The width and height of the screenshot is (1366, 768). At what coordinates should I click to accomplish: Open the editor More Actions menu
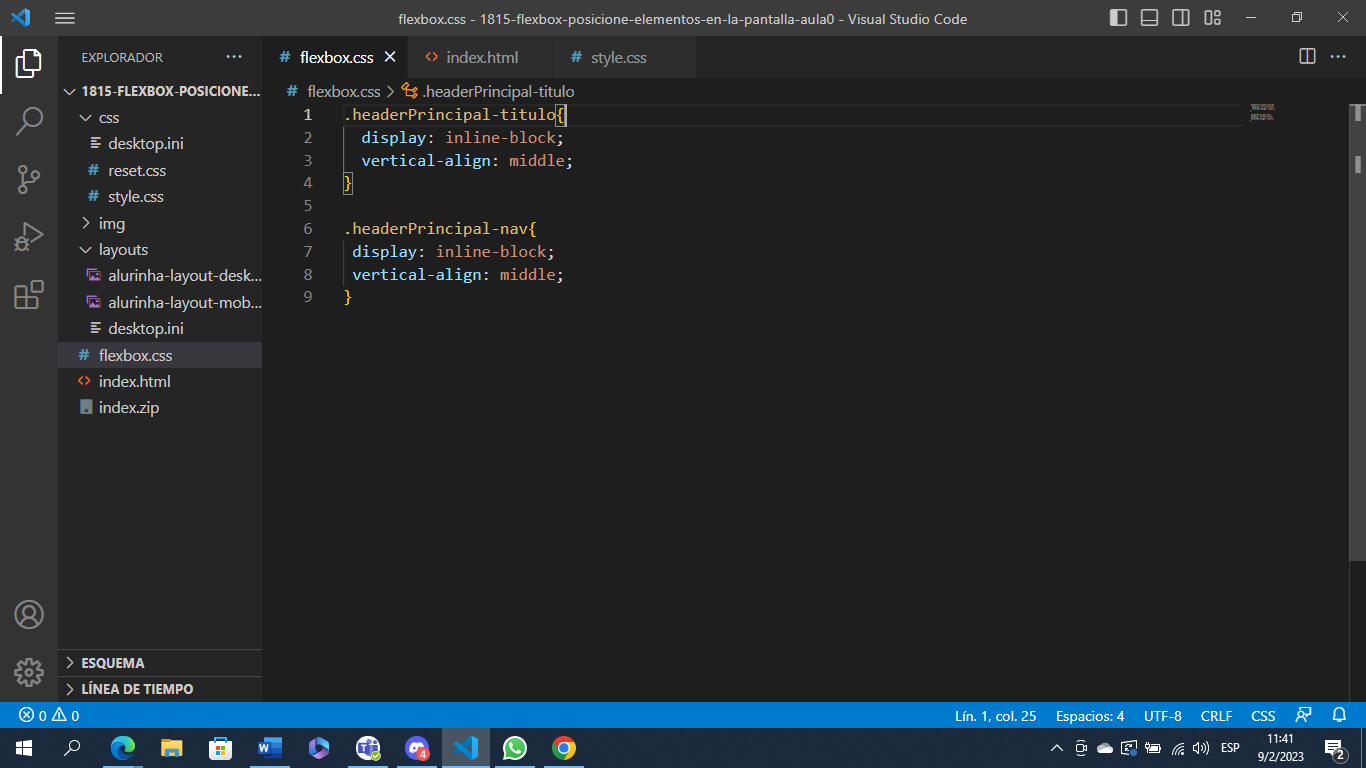[x=1338, y=57]
